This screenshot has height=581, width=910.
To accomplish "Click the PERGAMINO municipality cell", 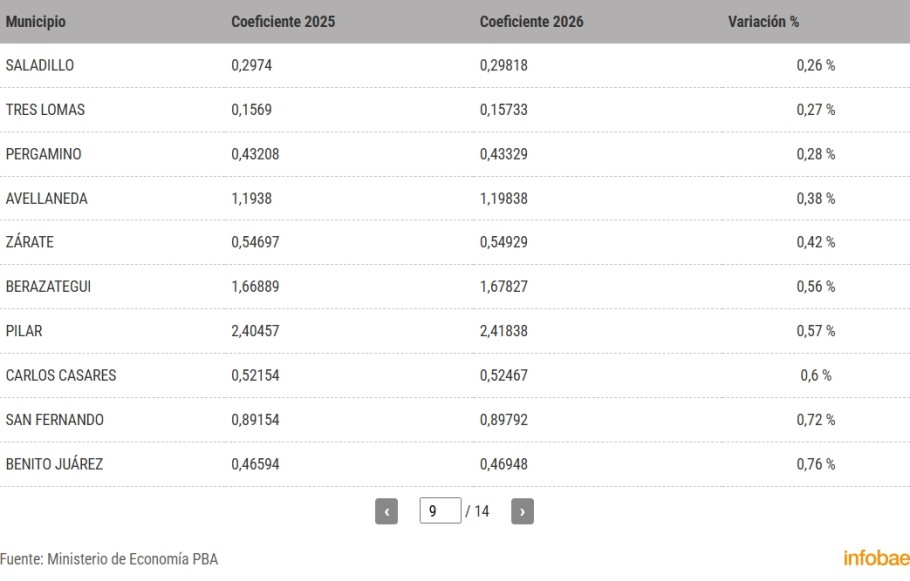I will 43,154.
